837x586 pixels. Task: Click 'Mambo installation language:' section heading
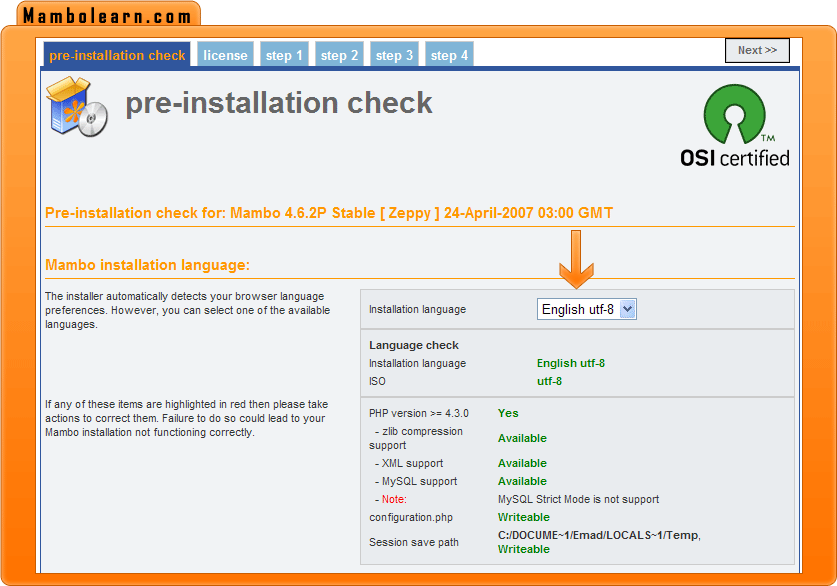pos(147,265)
